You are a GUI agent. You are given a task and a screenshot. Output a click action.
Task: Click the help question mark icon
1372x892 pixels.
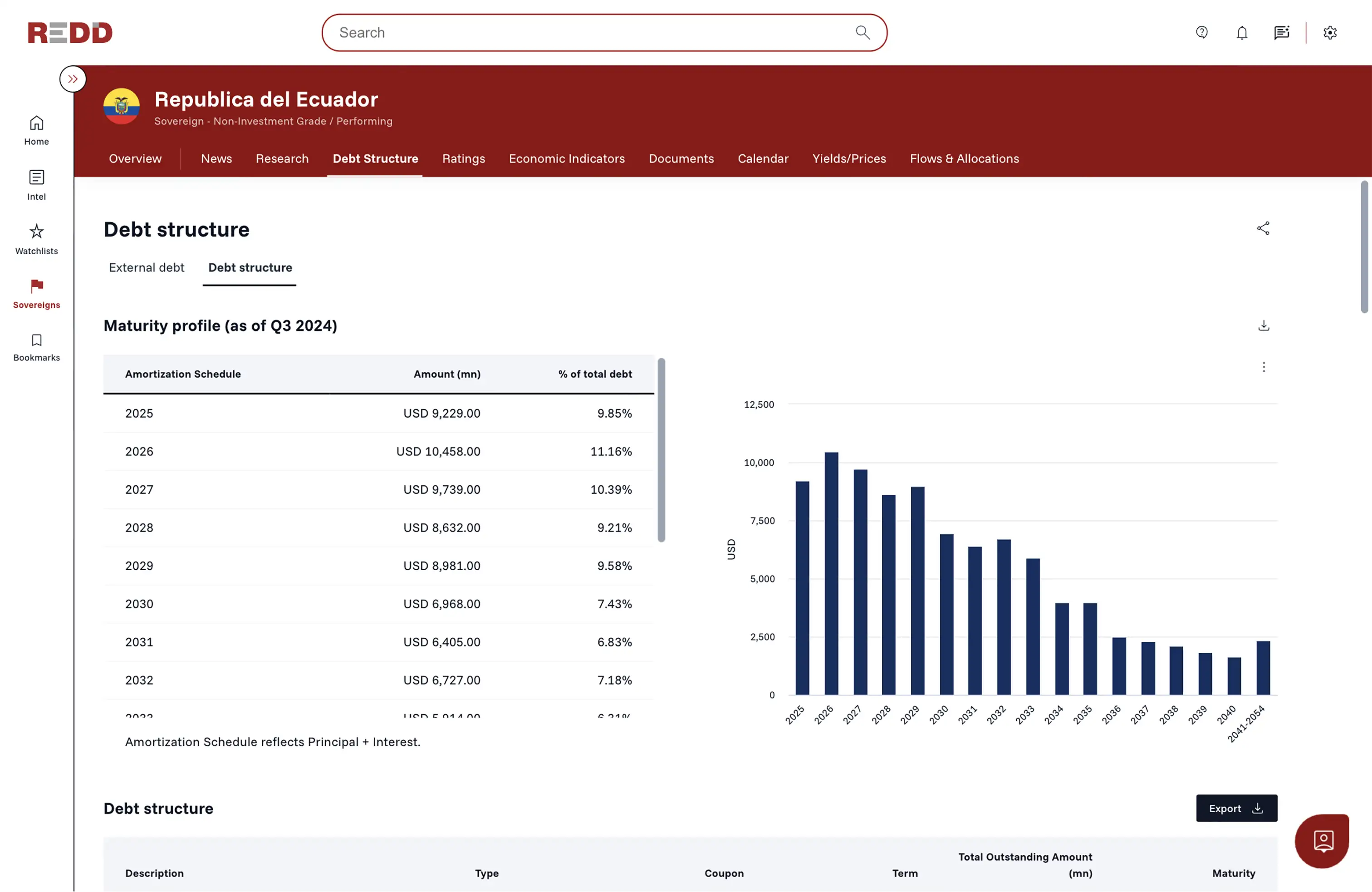coord(1201,32)
